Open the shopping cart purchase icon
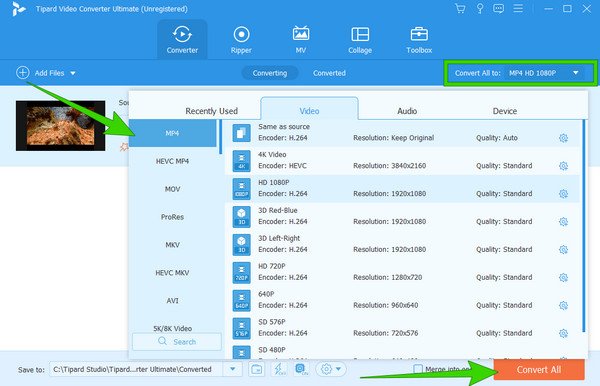Screen dimensions: 600x386 [x=460, y=8]
